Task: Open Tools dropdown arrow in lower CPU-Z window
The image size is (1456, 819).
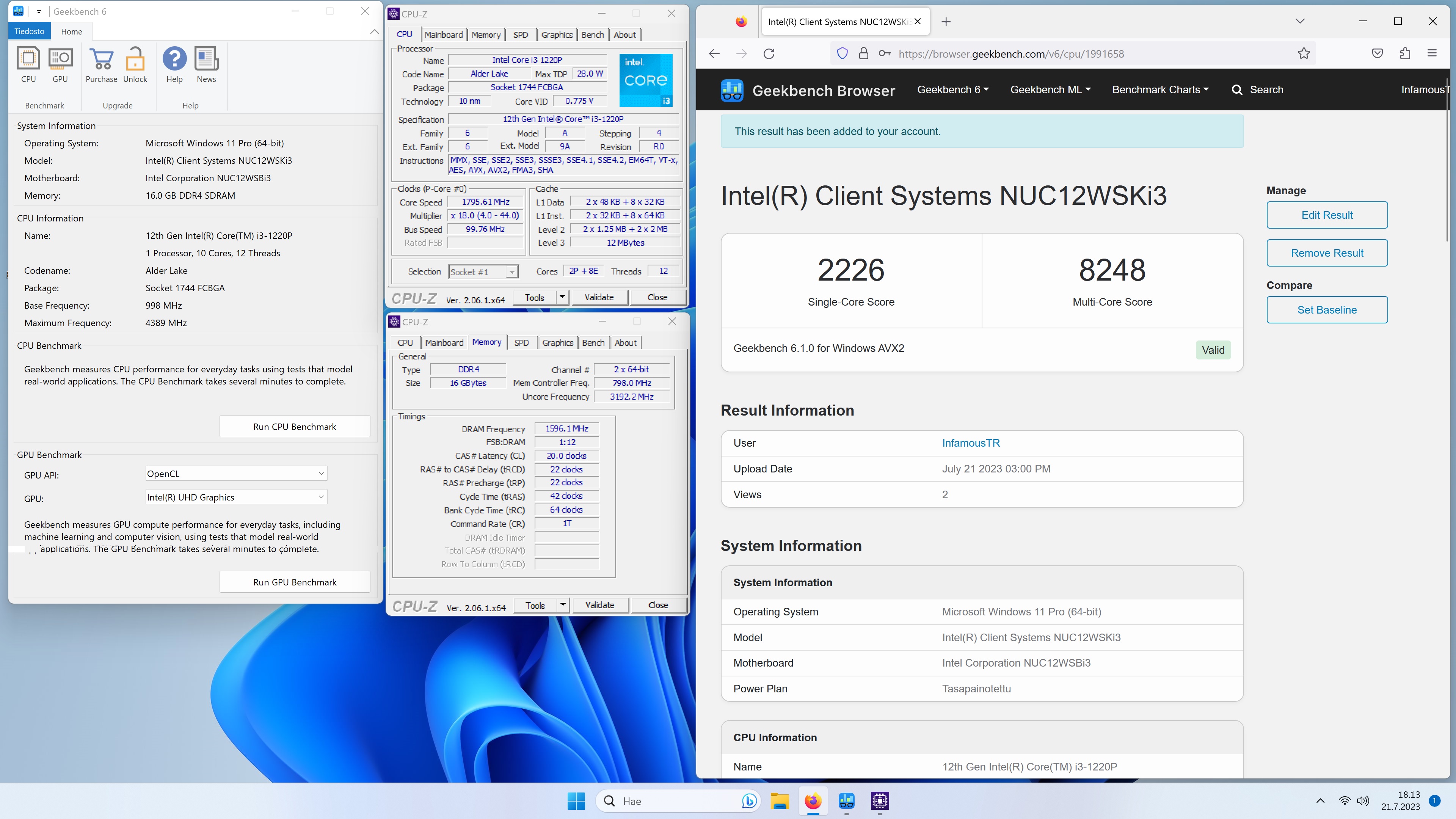Action: pos(563,606)
